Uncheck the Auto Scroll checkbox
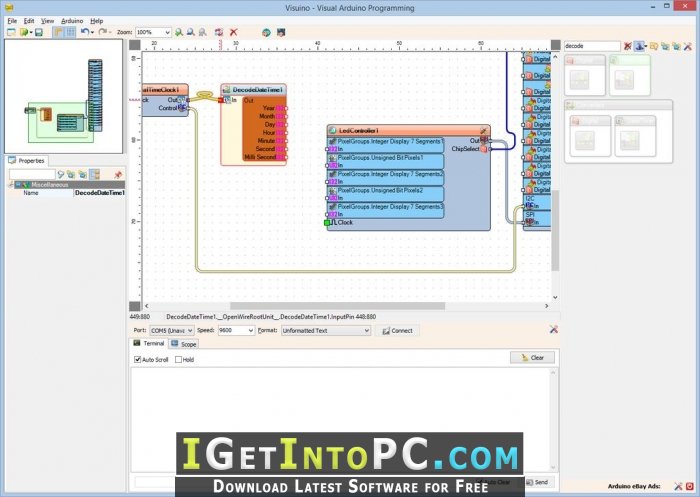Image resolution: width=700 pixels, height=497 pixels. [x=138, y=359]
